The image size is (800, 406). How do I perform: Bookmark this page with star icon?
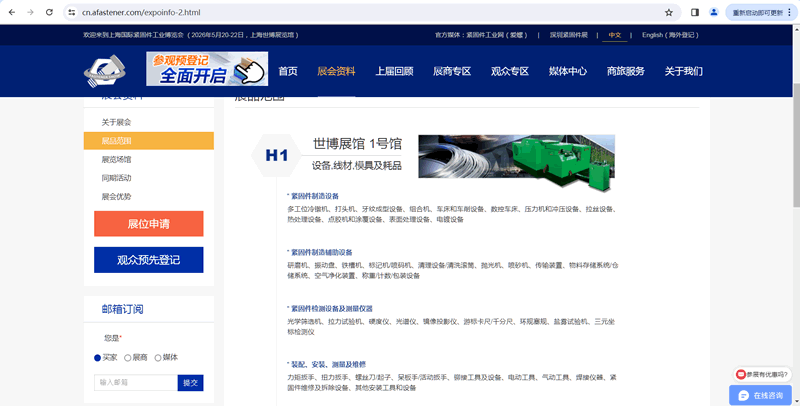(x=668, y=12)
